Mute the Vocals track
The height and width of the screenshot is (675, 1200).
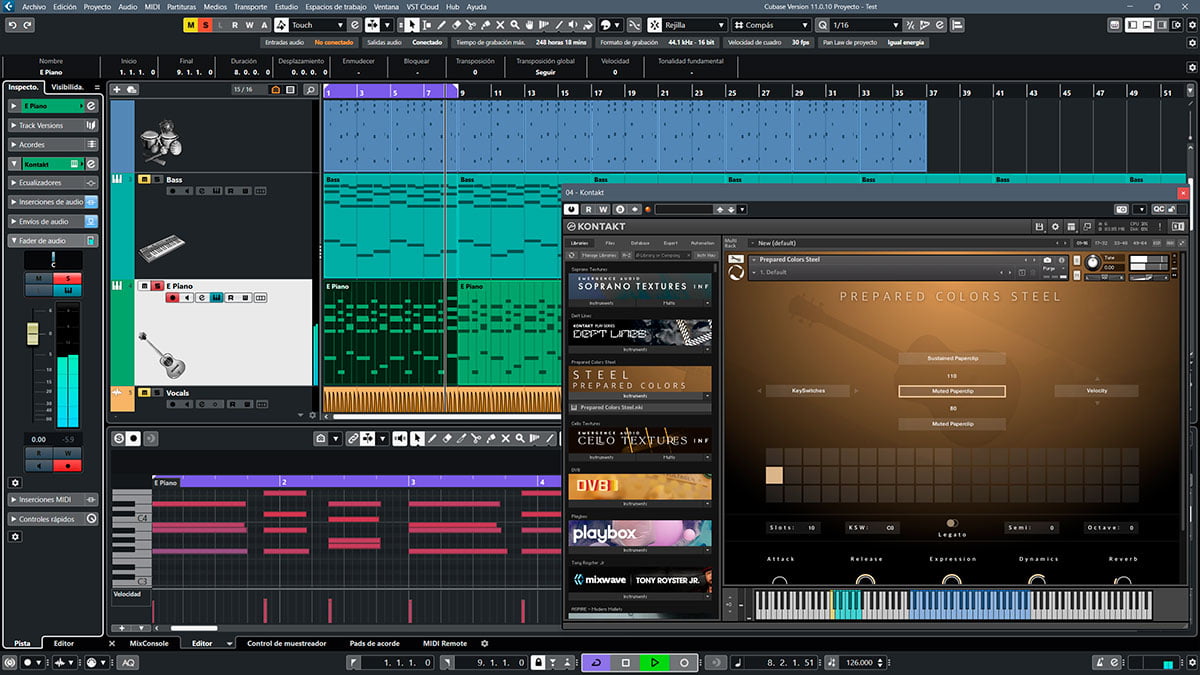[144, 393]
